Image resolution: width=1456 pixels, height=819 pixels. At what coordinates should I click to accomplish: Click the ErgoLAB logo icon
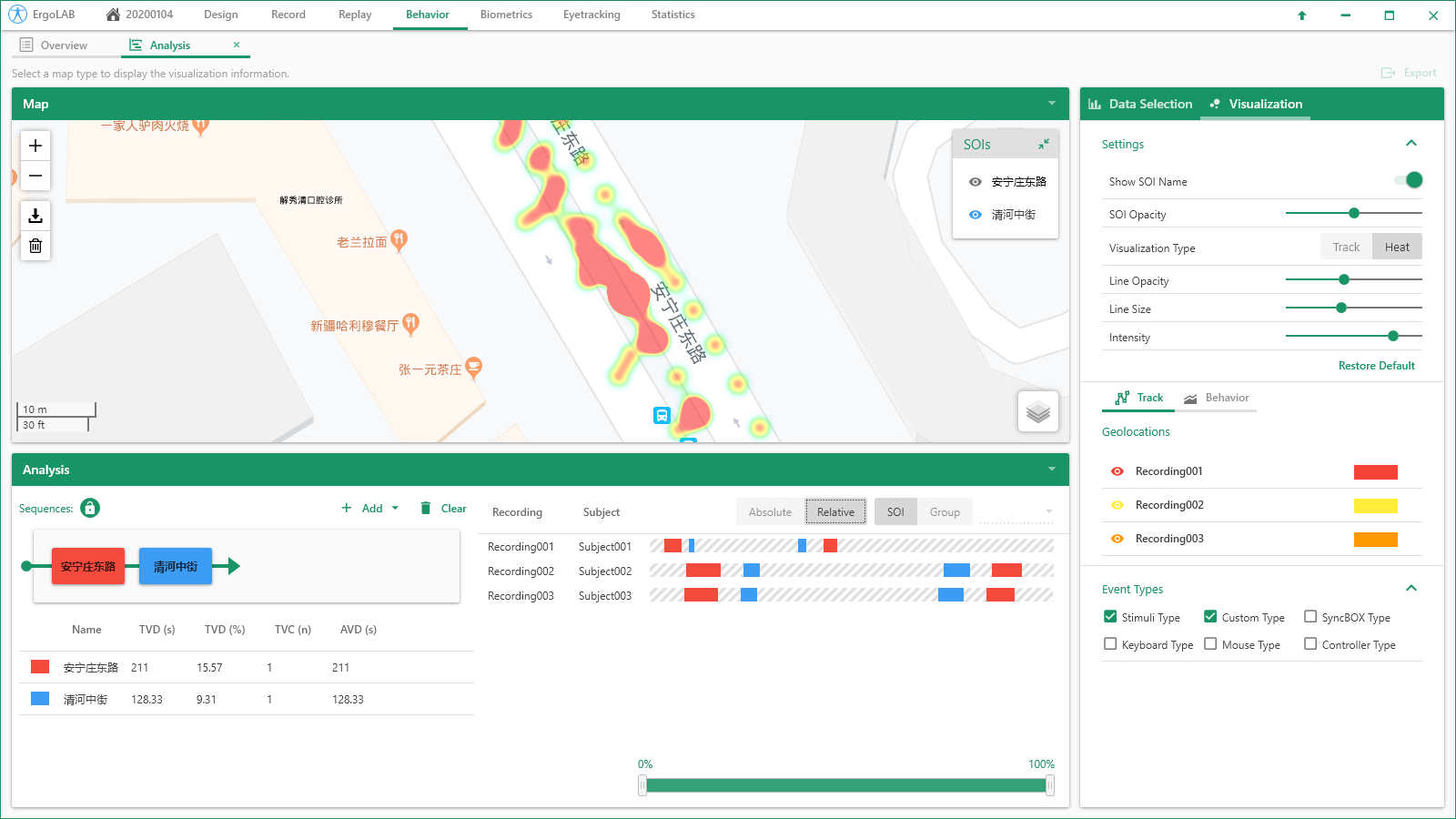[17, 15]
